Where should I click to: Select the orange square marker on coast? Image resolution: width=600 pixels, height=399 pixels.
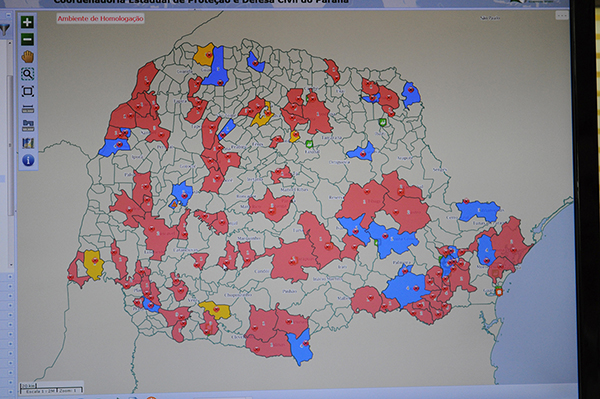[499, 292]
